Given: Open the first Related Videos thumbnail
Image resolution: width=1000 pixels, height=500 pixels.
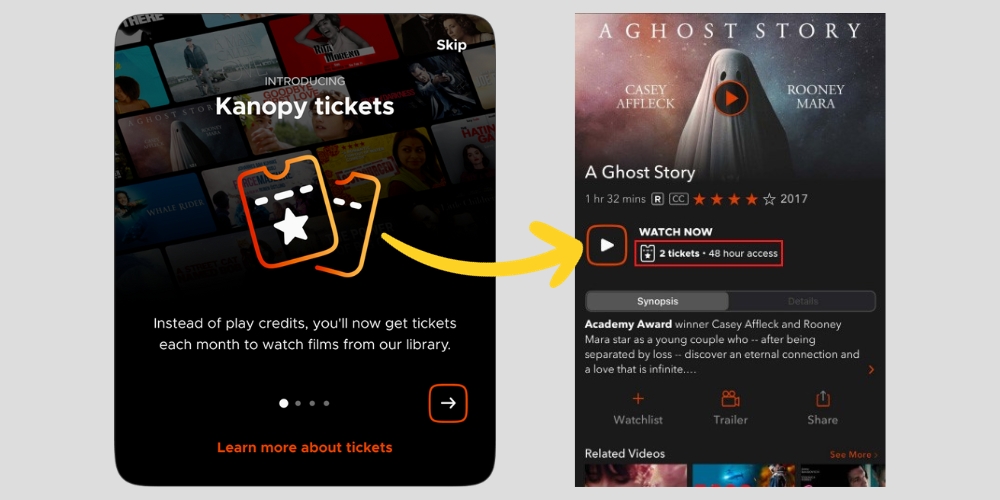Looking at the screenshot, I should (636, 475).
